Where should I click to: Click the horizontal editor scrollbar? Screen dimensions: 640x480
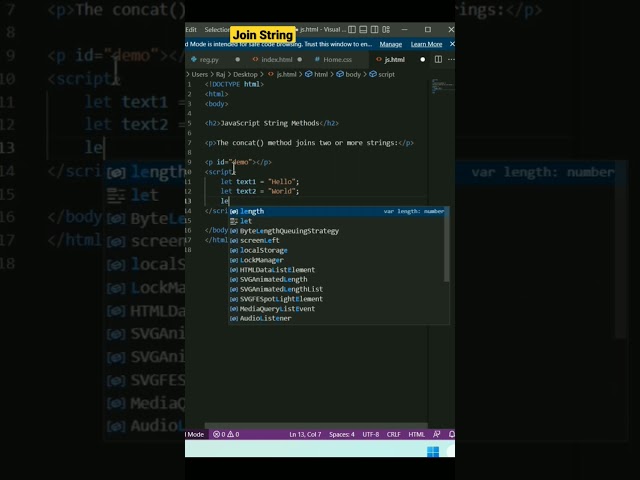tap(316, 425)
